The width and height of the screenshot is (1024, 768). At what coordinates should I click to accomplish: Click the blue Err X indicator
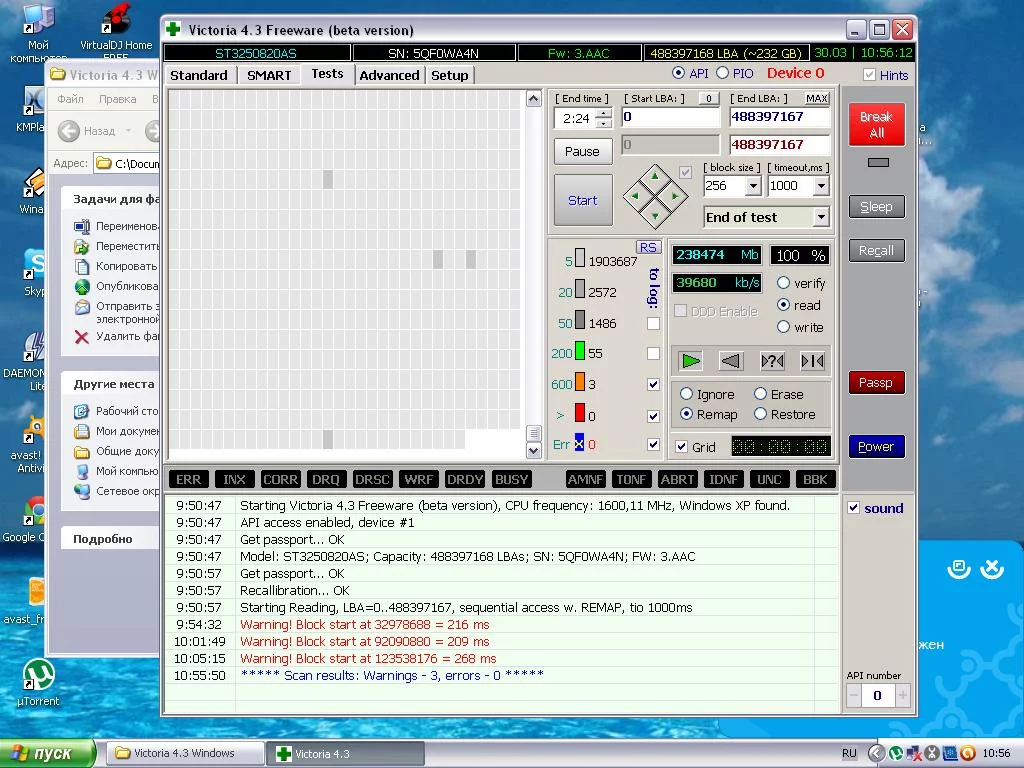tap(579, 444)
